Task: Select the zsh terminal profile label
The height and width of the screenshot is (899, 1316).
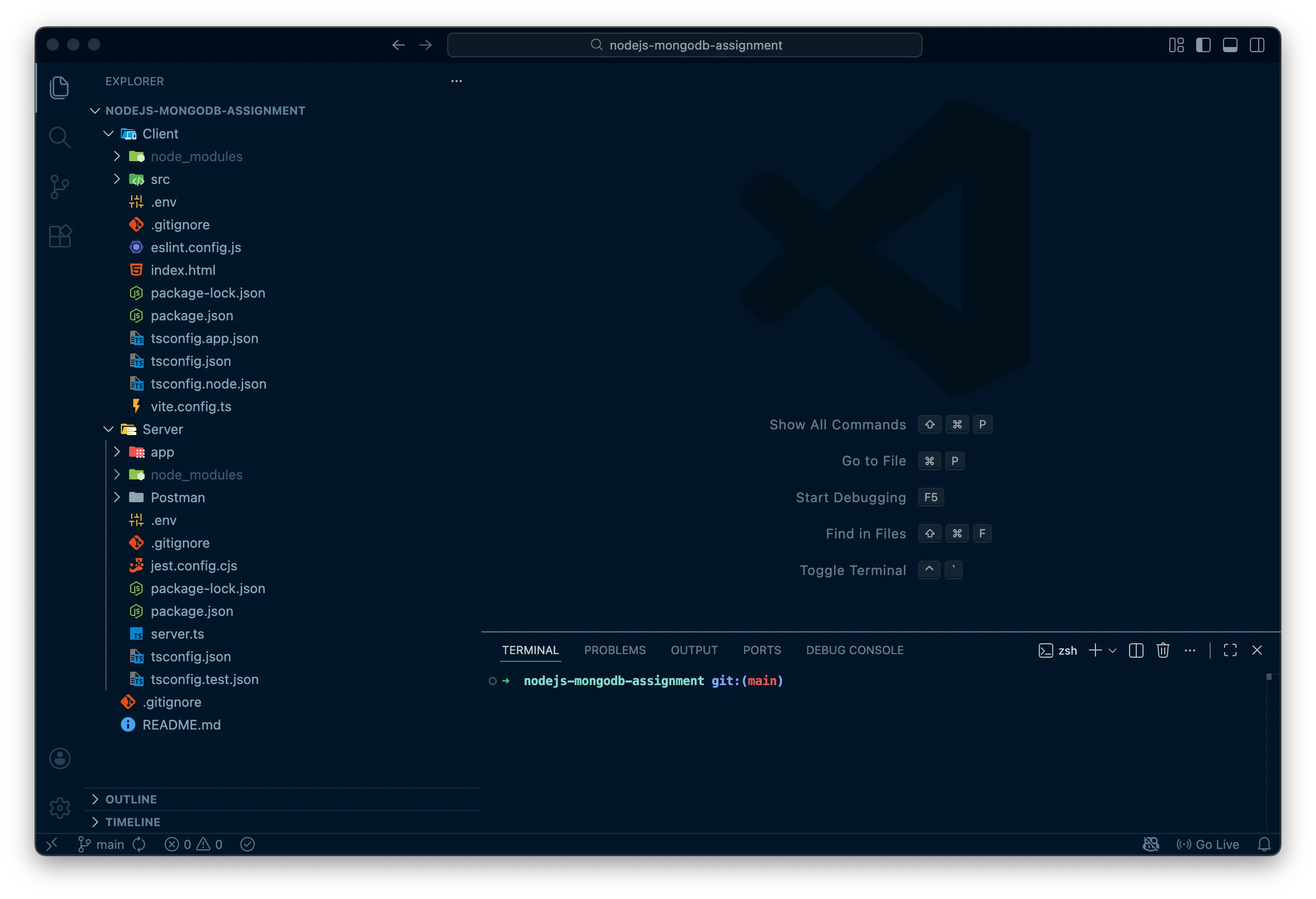Action: coord(1058,650)
